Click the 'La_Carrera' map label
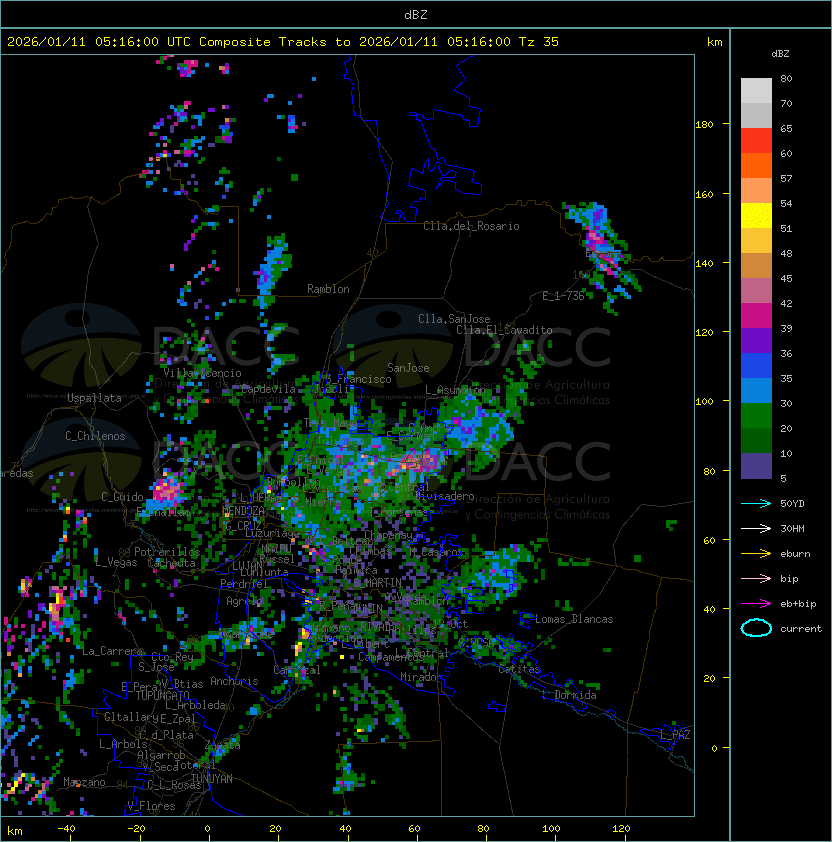832x842 pixels. point(113,651)
